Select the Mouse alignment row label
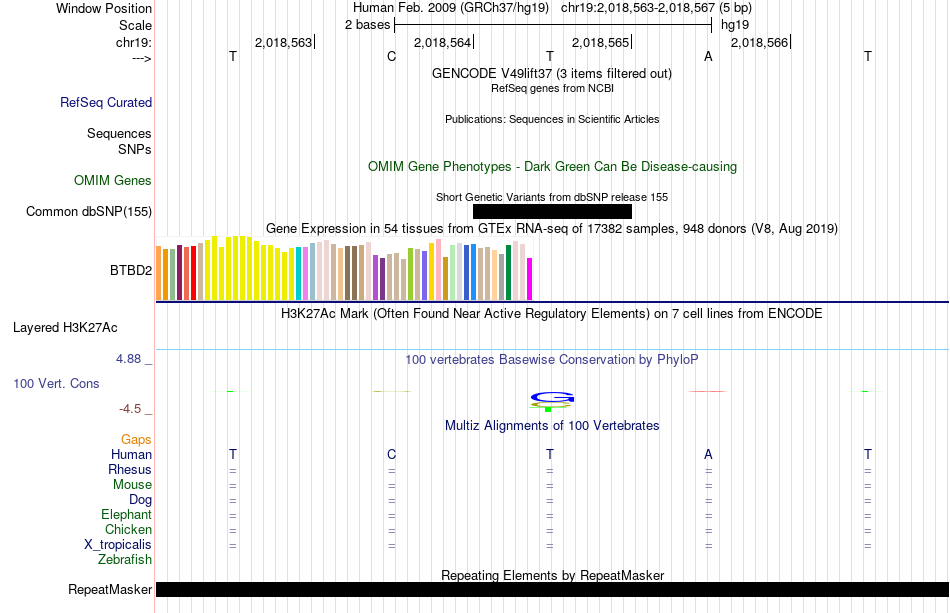Image resolution: width=950 pixels, height=613 pixels. click(x=132, y=485)
